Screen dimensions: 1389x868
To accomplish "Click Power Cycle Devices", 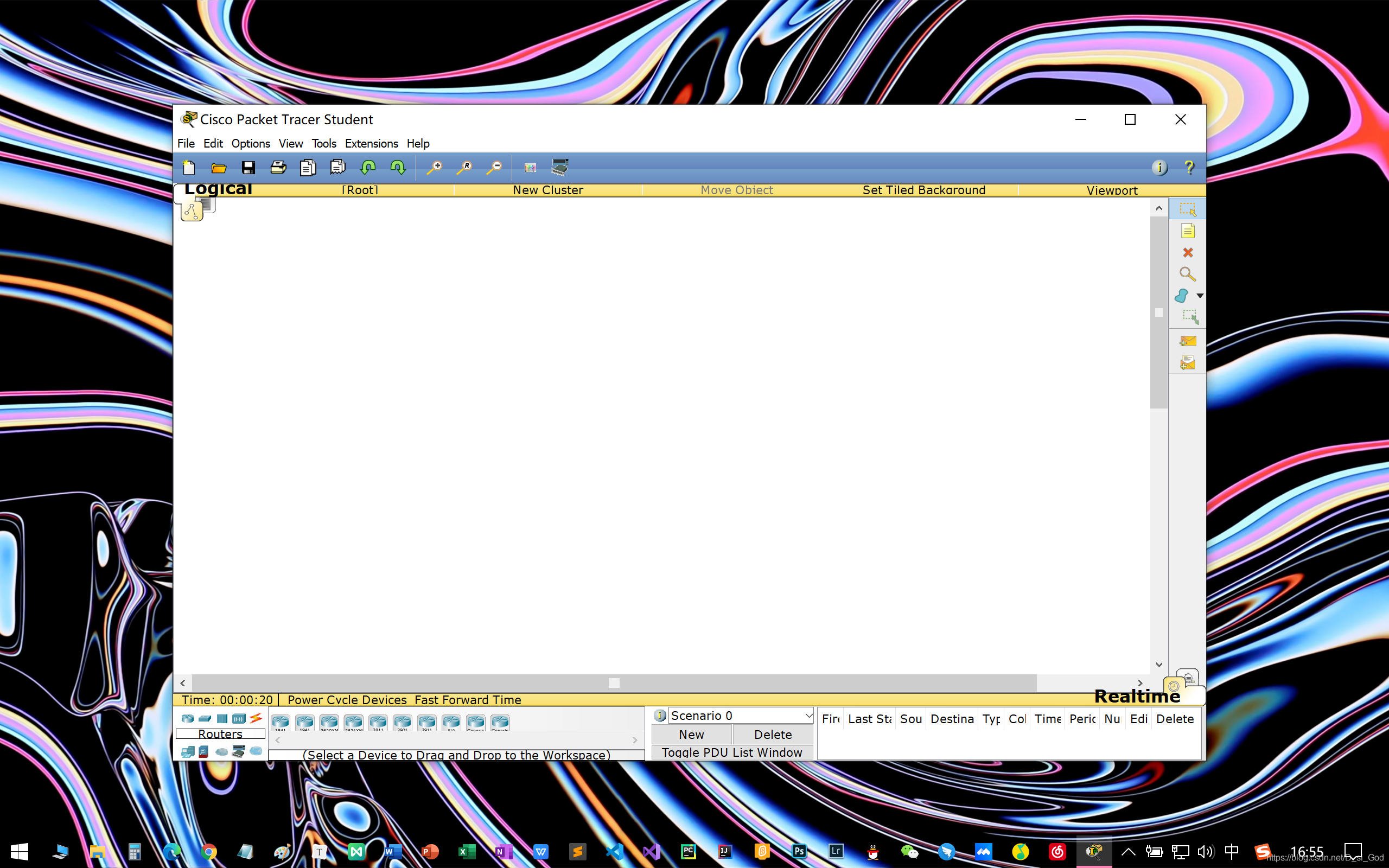I will tap(347, 700).
